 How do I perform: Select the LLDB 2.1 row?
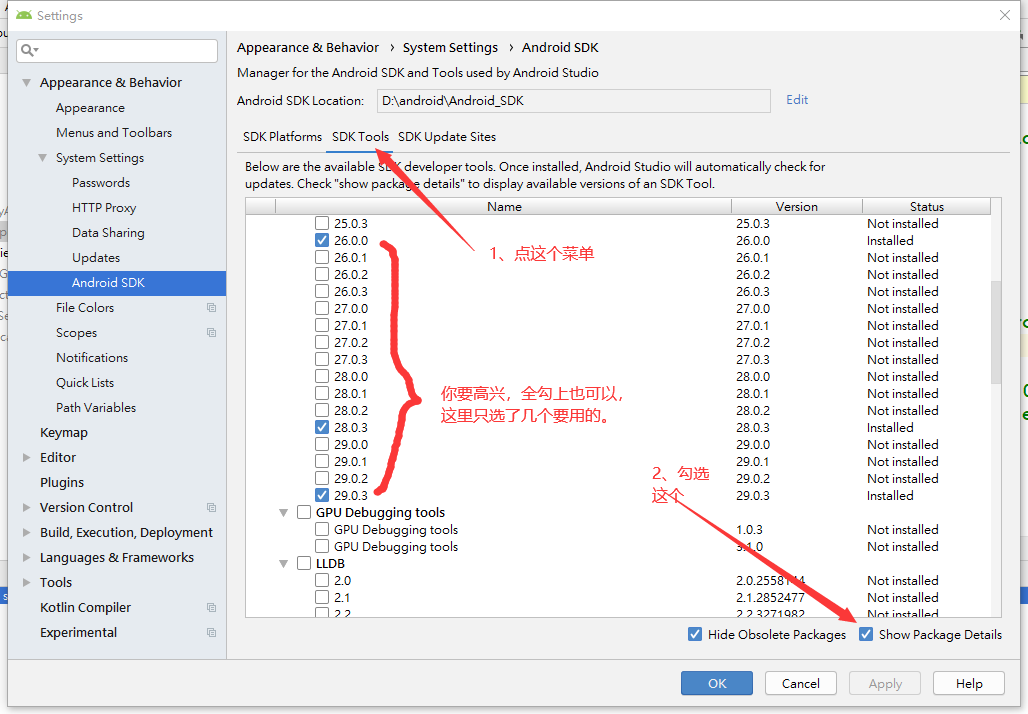pos(618,597)
